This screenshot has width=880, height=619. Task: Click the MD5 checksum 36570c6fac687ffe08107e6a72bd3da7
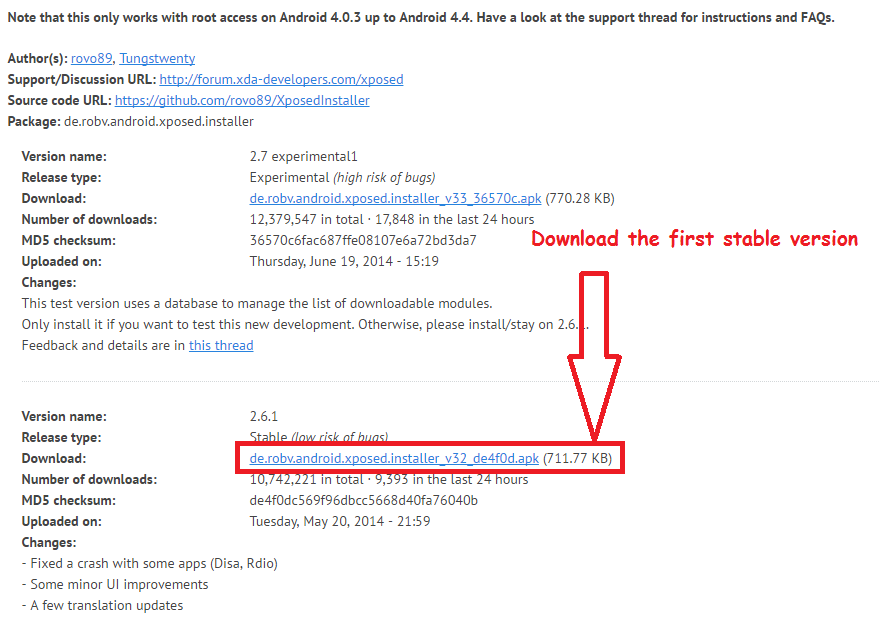[x=363, y=240]
